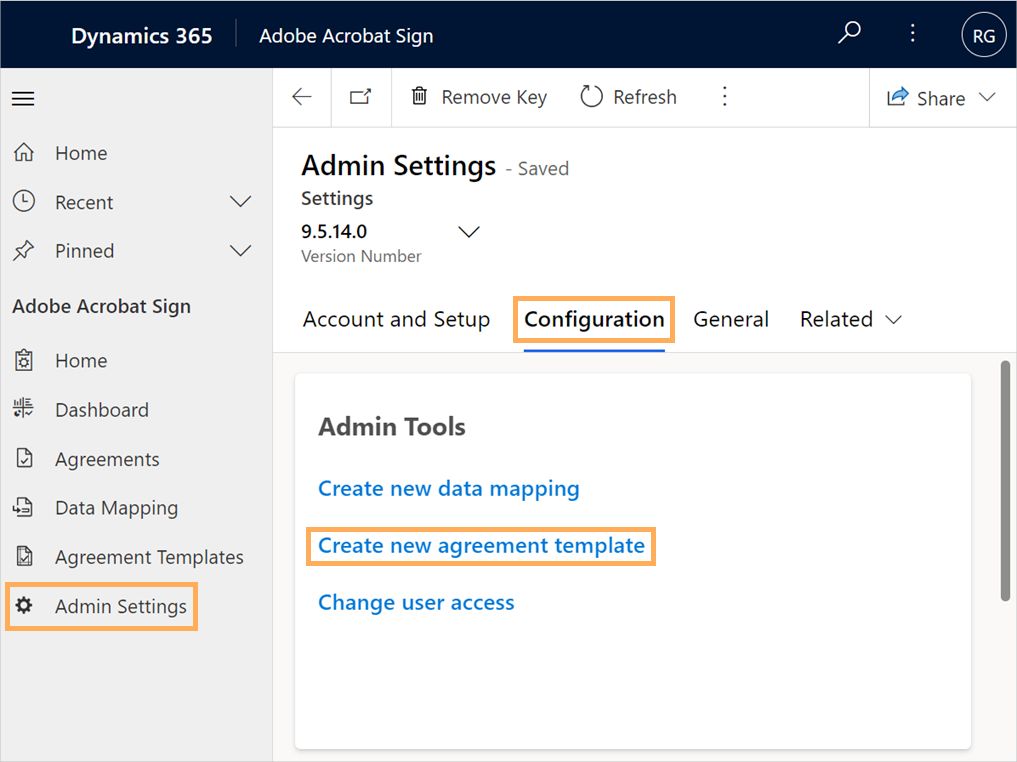This screenshot has width=1017, height=762.
Task: Click the Refresh circular arrow icon
Action: (591, 97)
